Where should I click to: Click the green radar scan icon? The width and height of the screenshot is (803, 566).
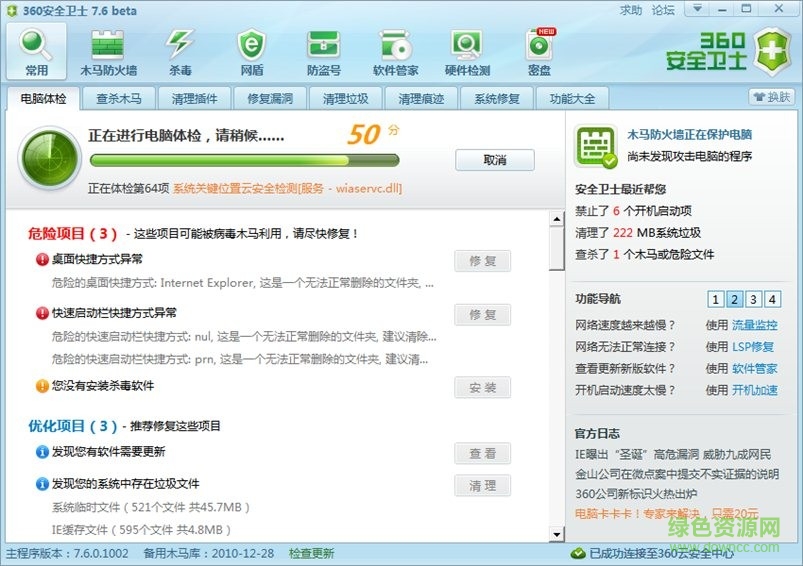(x=50, y=158)
